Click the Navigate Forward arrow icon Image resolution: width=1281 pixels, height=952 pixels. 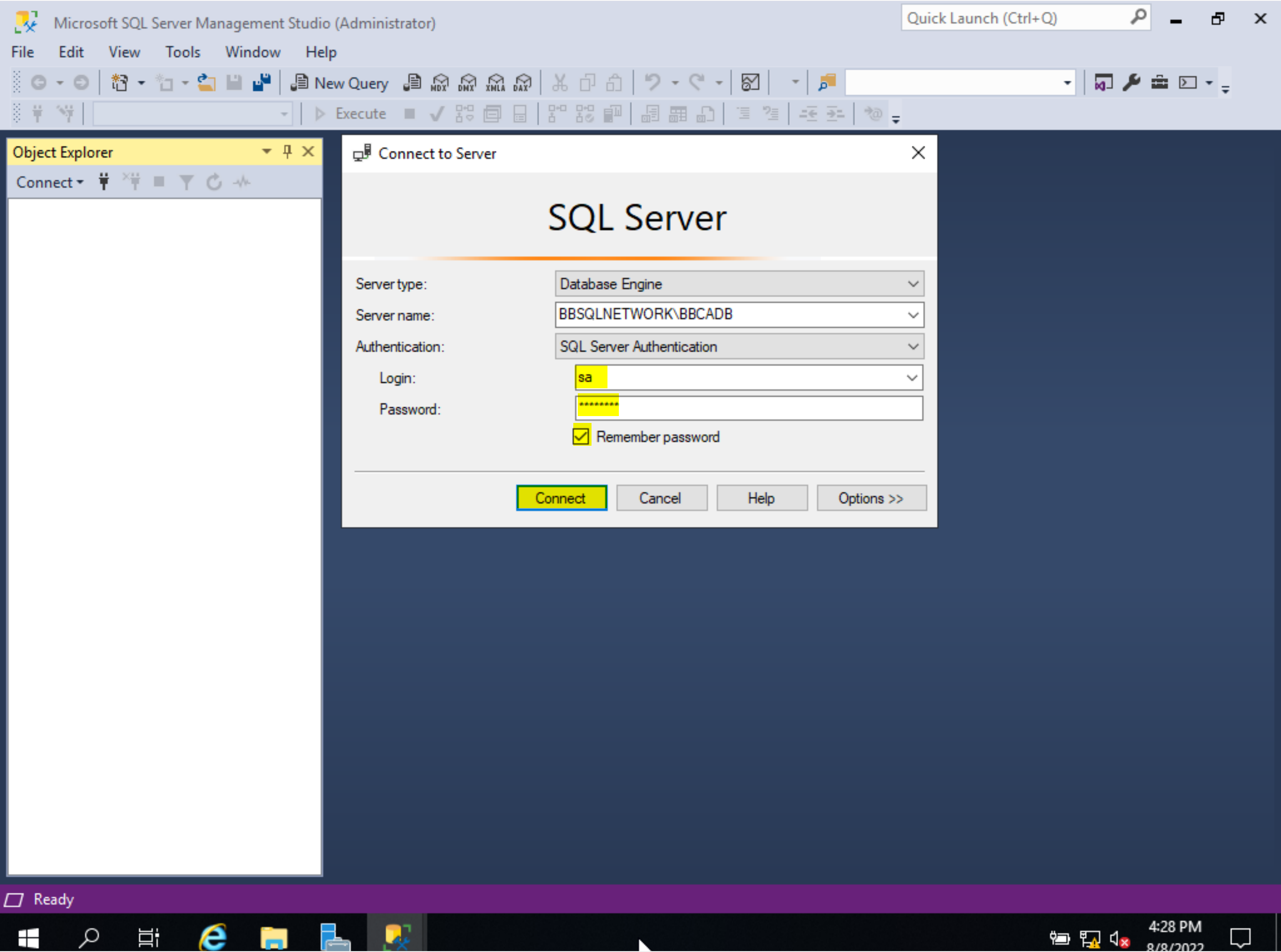[81, 82]
